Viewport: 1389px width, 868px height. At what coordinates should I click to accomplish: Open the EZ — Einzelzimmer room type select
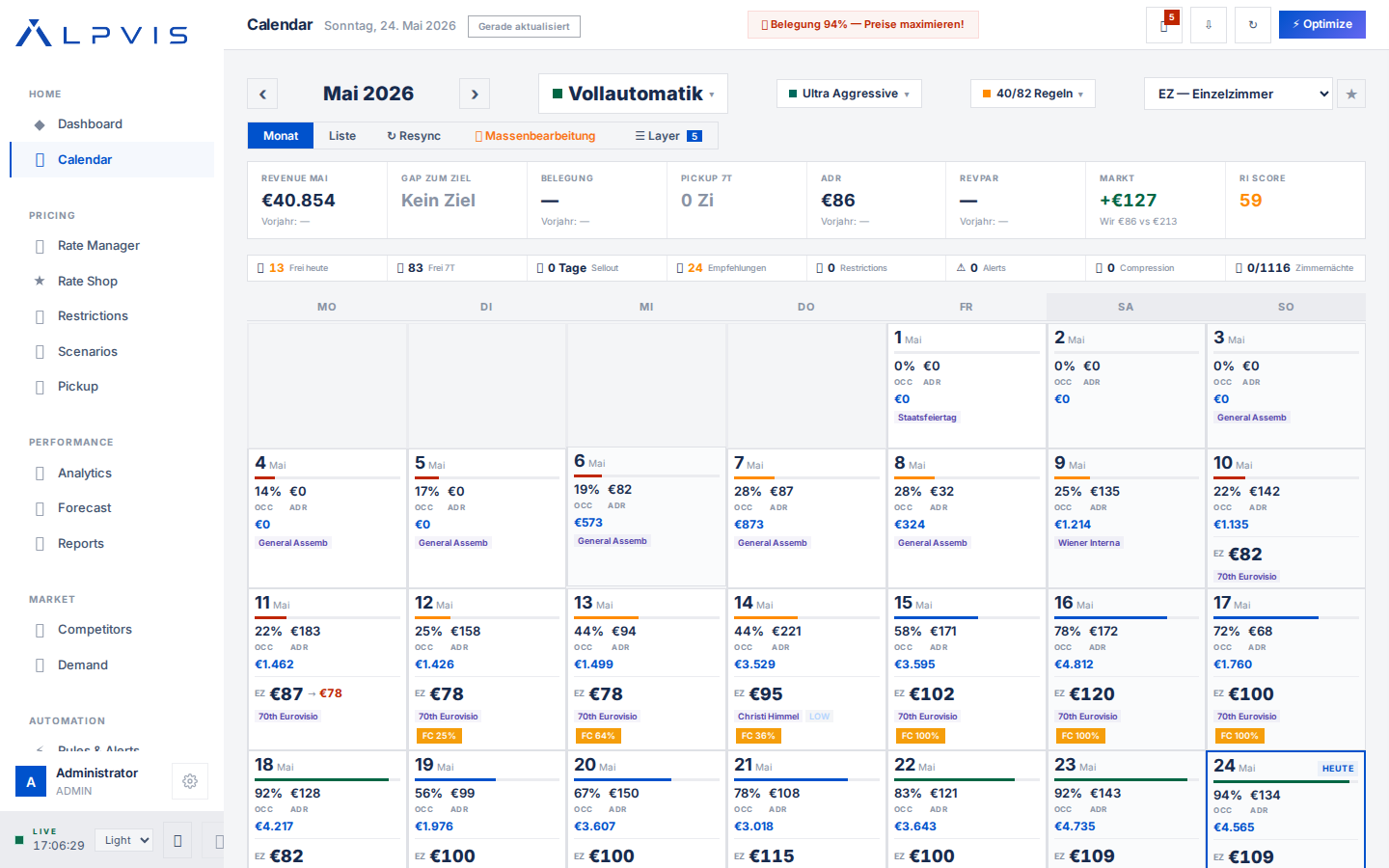click(1239, 94)
